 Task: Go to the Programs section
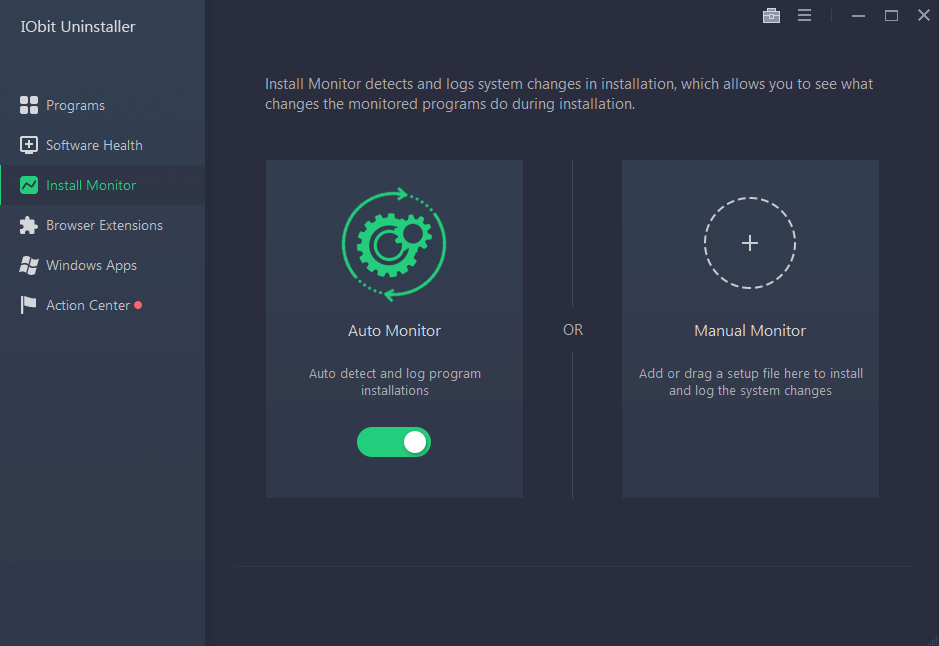point(102,105)
